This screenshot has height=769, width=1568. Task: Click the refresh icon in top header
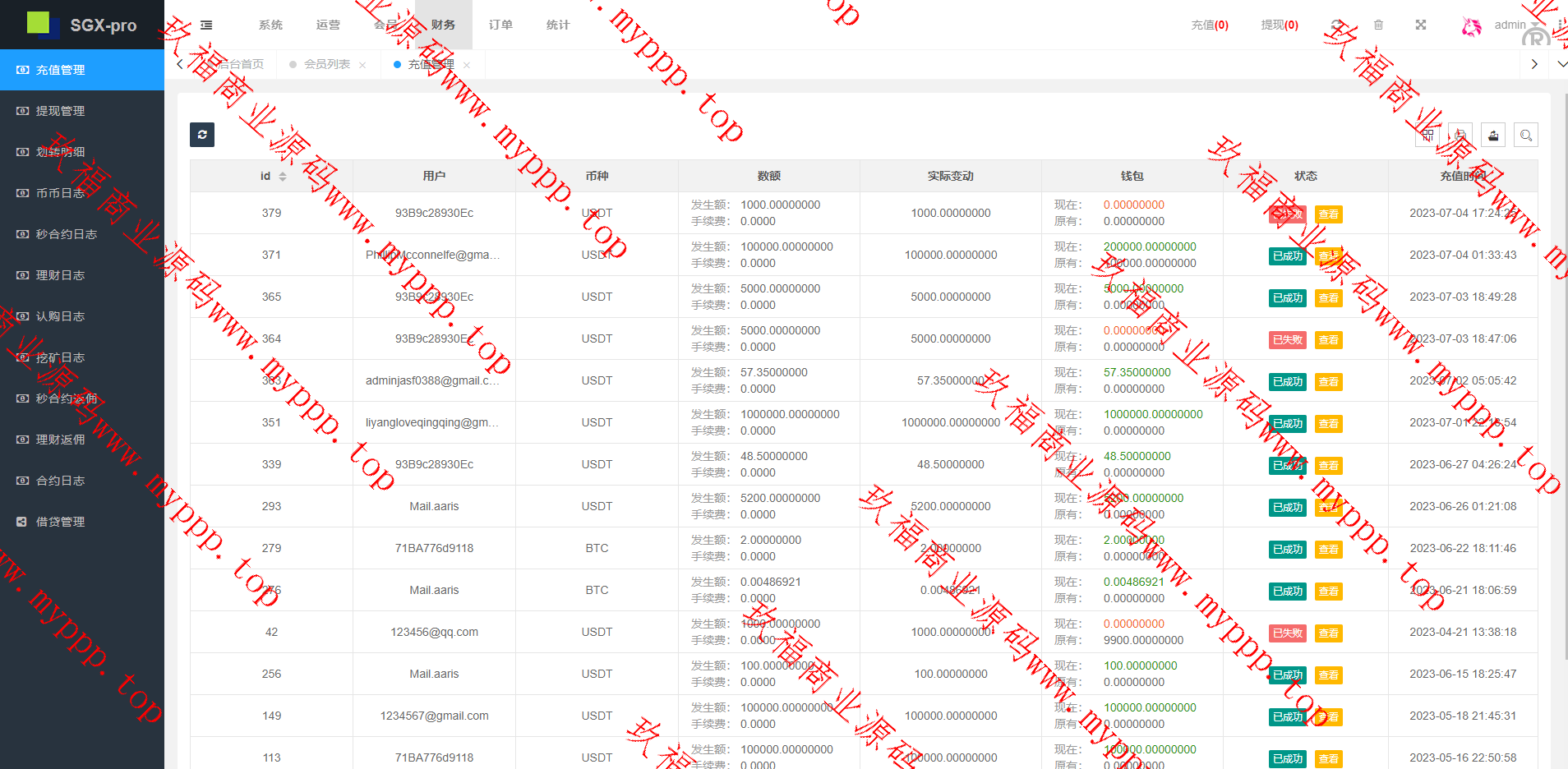(x=1337, y=25)
